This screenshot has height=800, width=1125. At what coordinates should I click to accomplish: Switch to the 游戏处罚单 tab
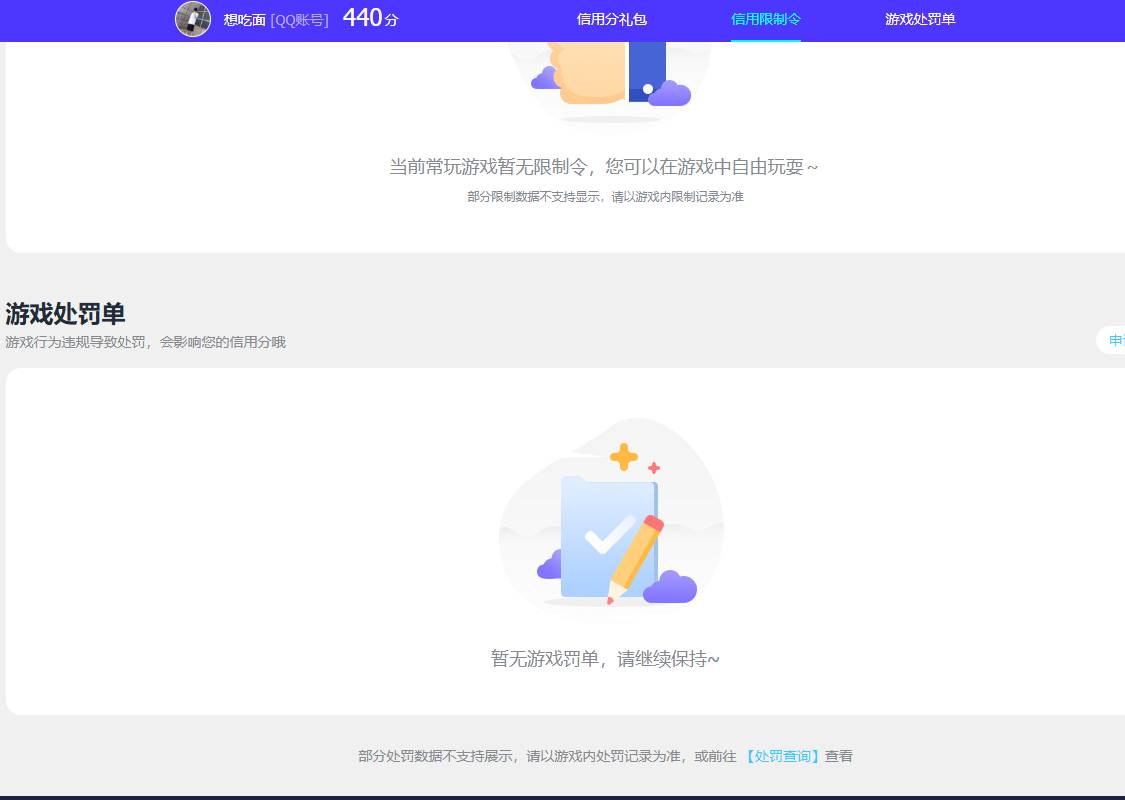919,20
